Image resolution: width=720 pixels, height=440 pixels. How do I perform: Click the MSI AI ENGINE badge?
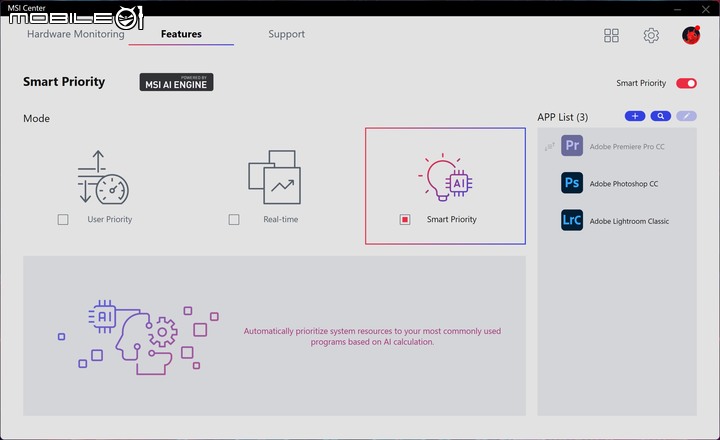click(x=176, y=82)
